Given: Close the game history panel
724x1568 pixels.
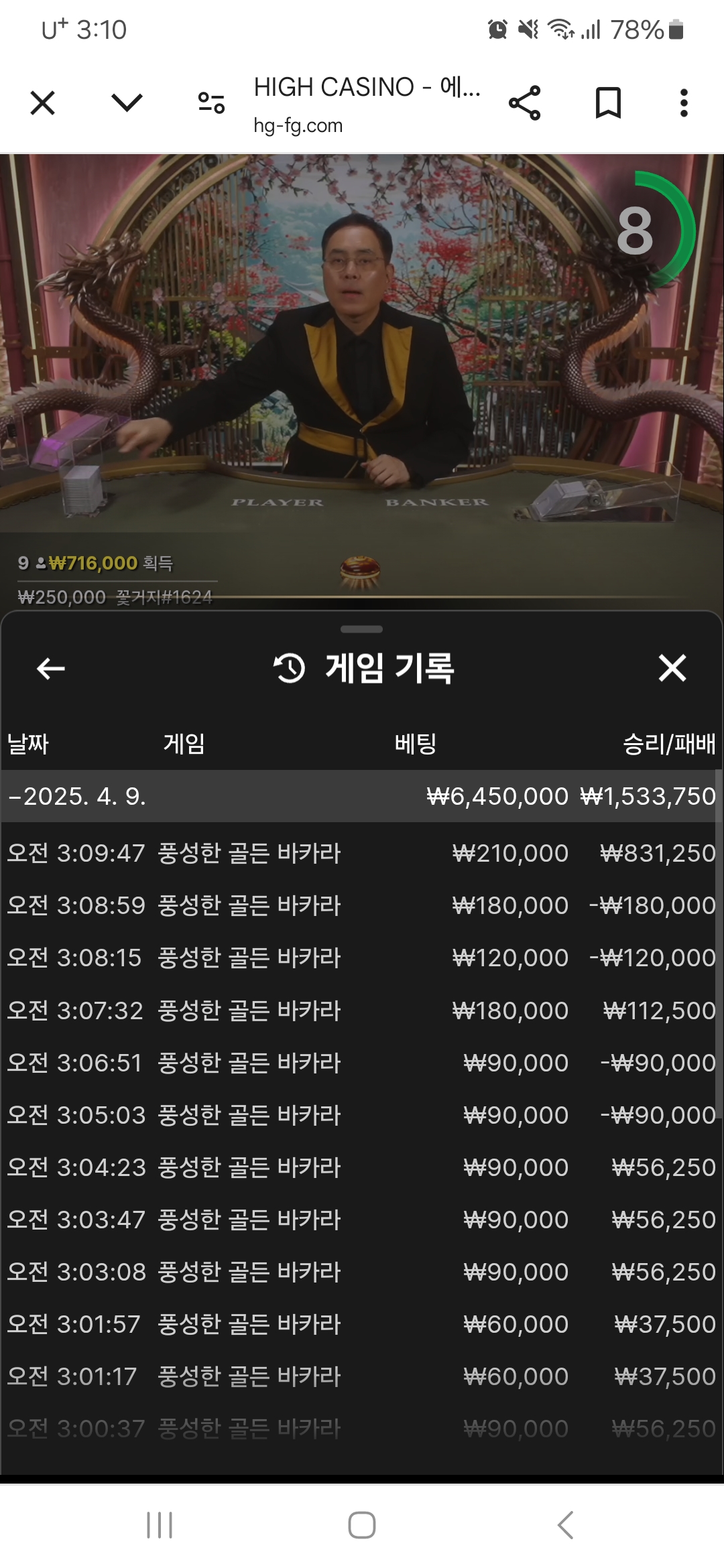Looking at the screenshot, I should click(x=672, y=668).
